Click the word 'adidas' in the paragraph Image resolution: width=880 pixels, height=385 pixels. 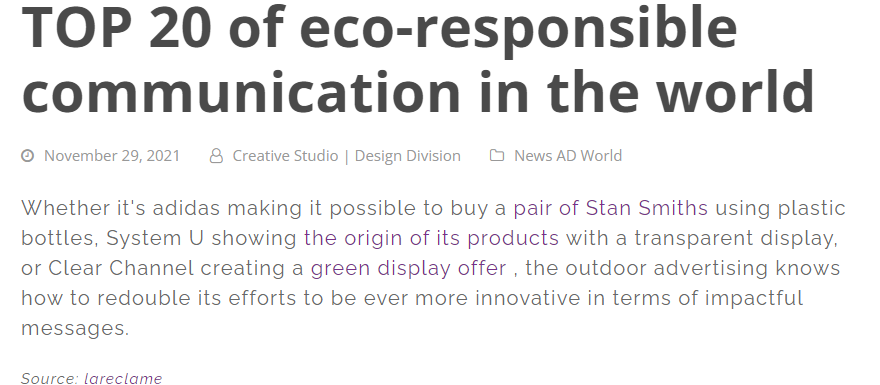[186, 208]
